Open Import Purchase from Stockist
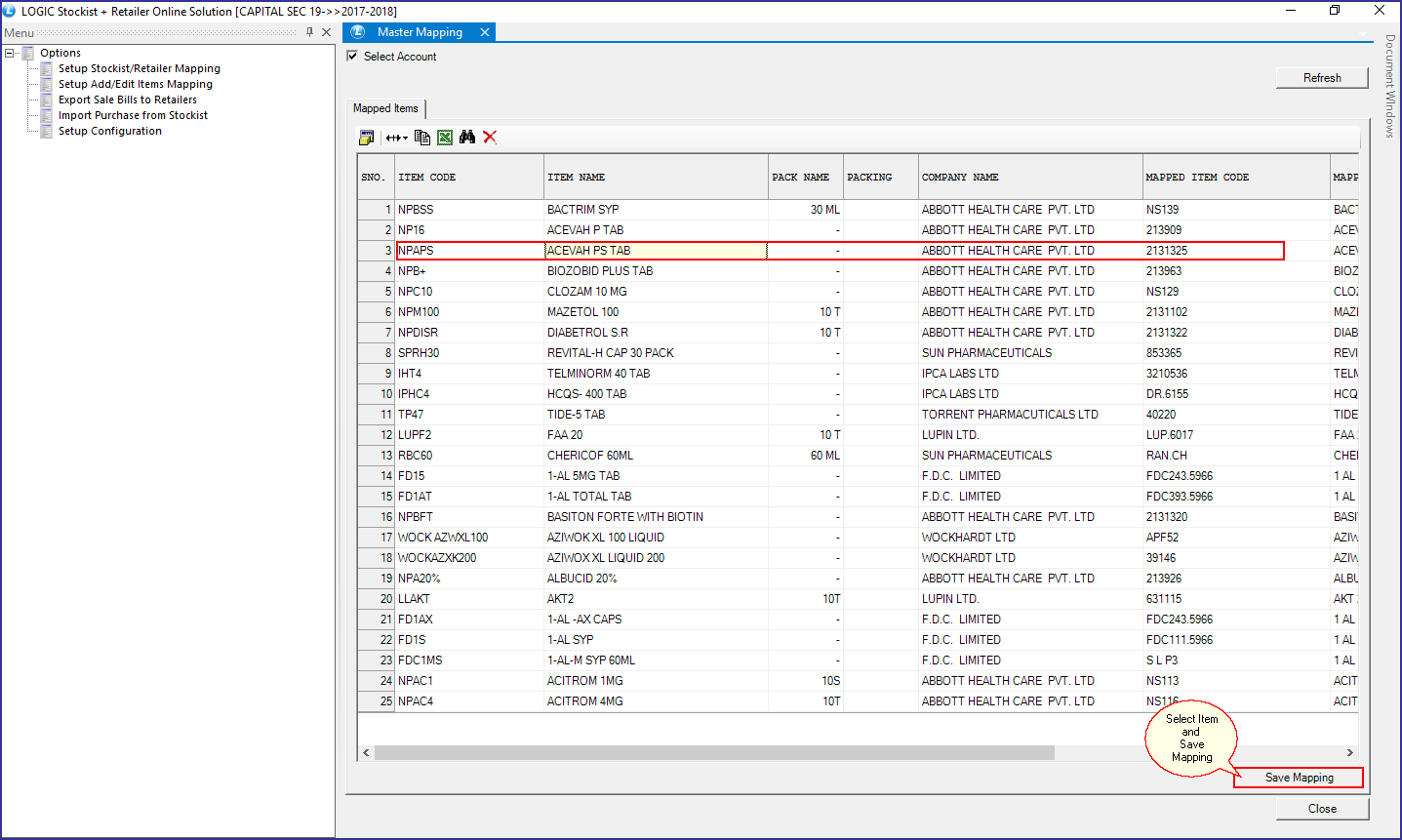Screen dimensions: 1402x840 (133, 115)
